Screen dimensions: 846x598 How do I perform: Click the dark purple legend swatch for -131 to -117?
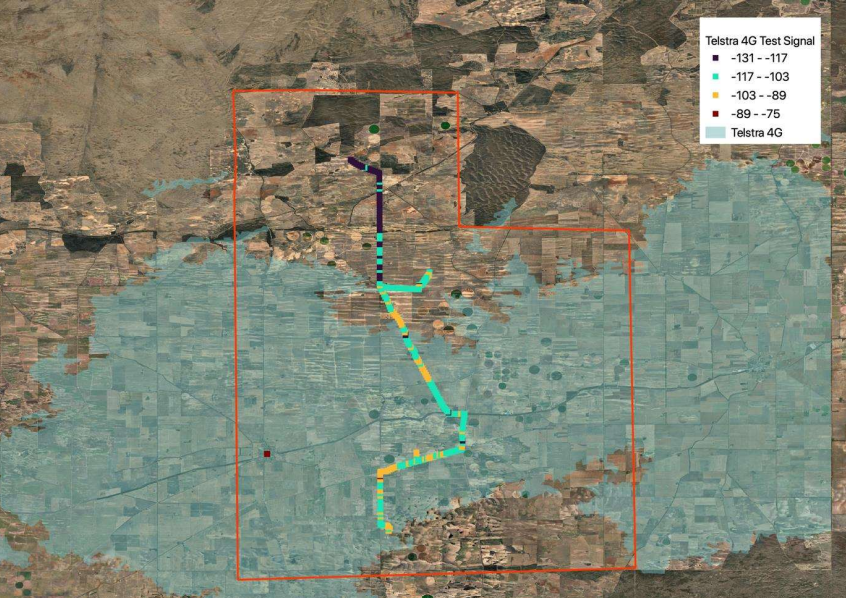pos(716,58)
